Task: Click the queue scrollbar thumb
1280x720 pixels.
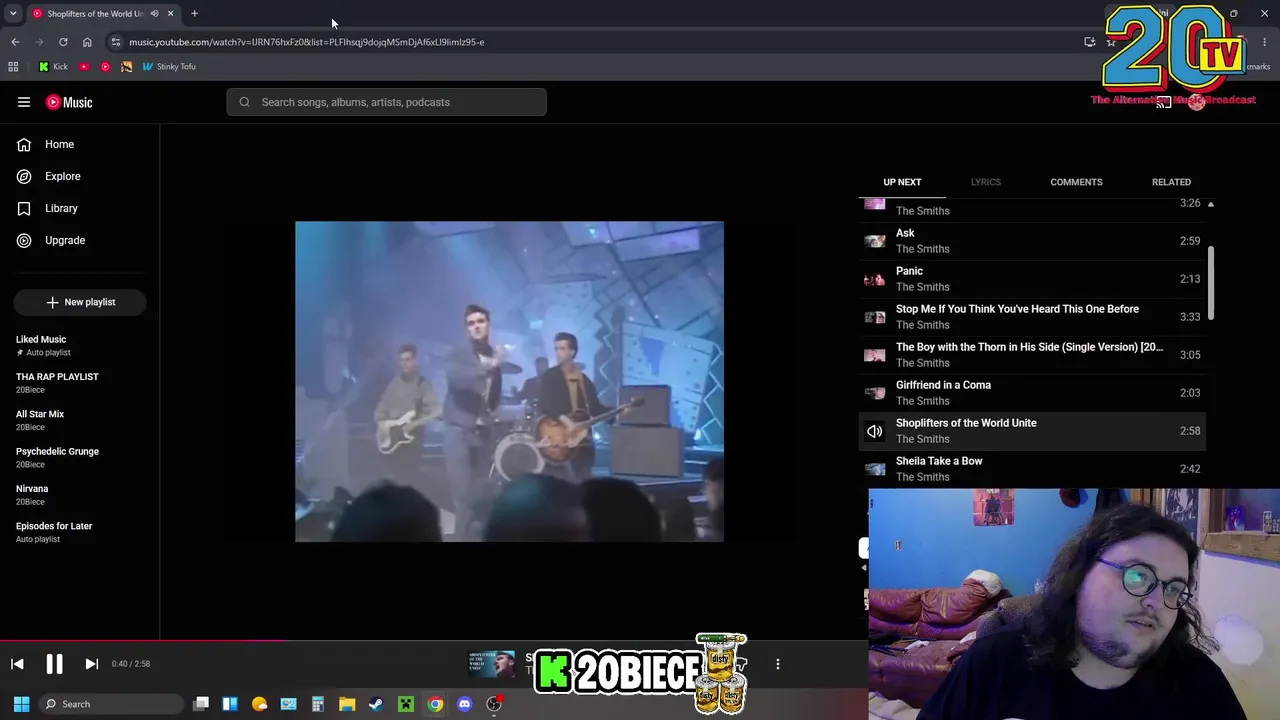Action: pos(1211,284)
